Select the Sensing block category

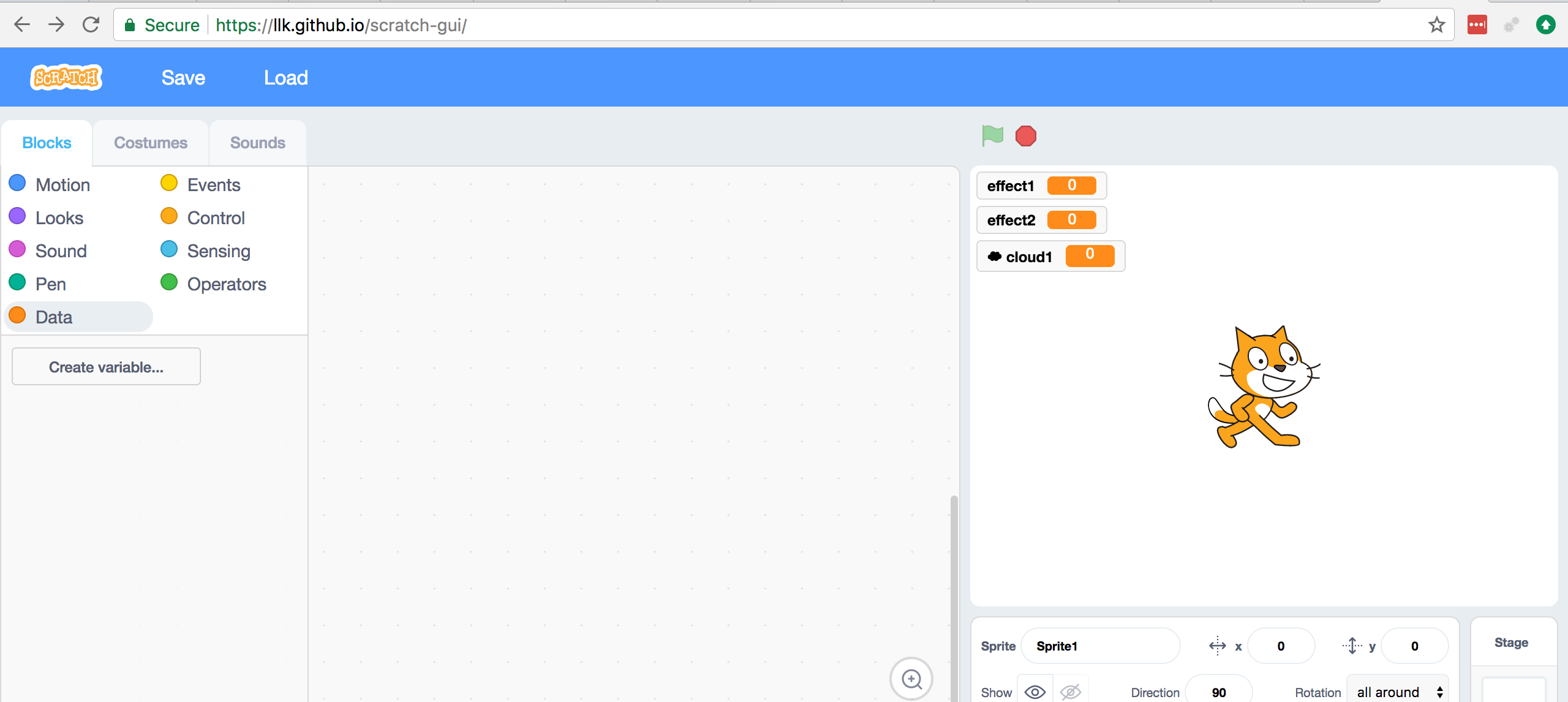(218, 251)
